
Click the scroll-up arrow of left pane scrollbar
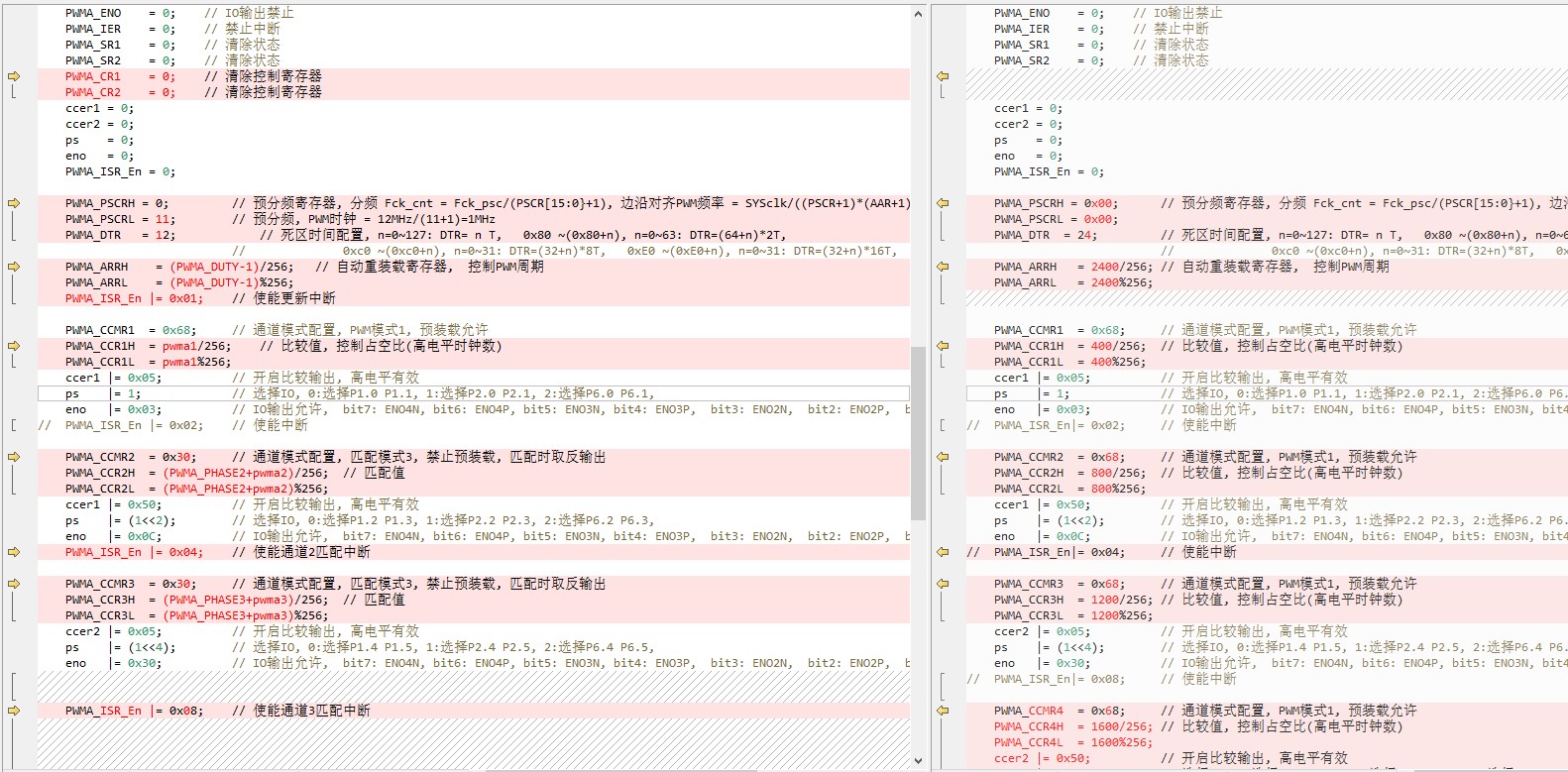(918, 14)
